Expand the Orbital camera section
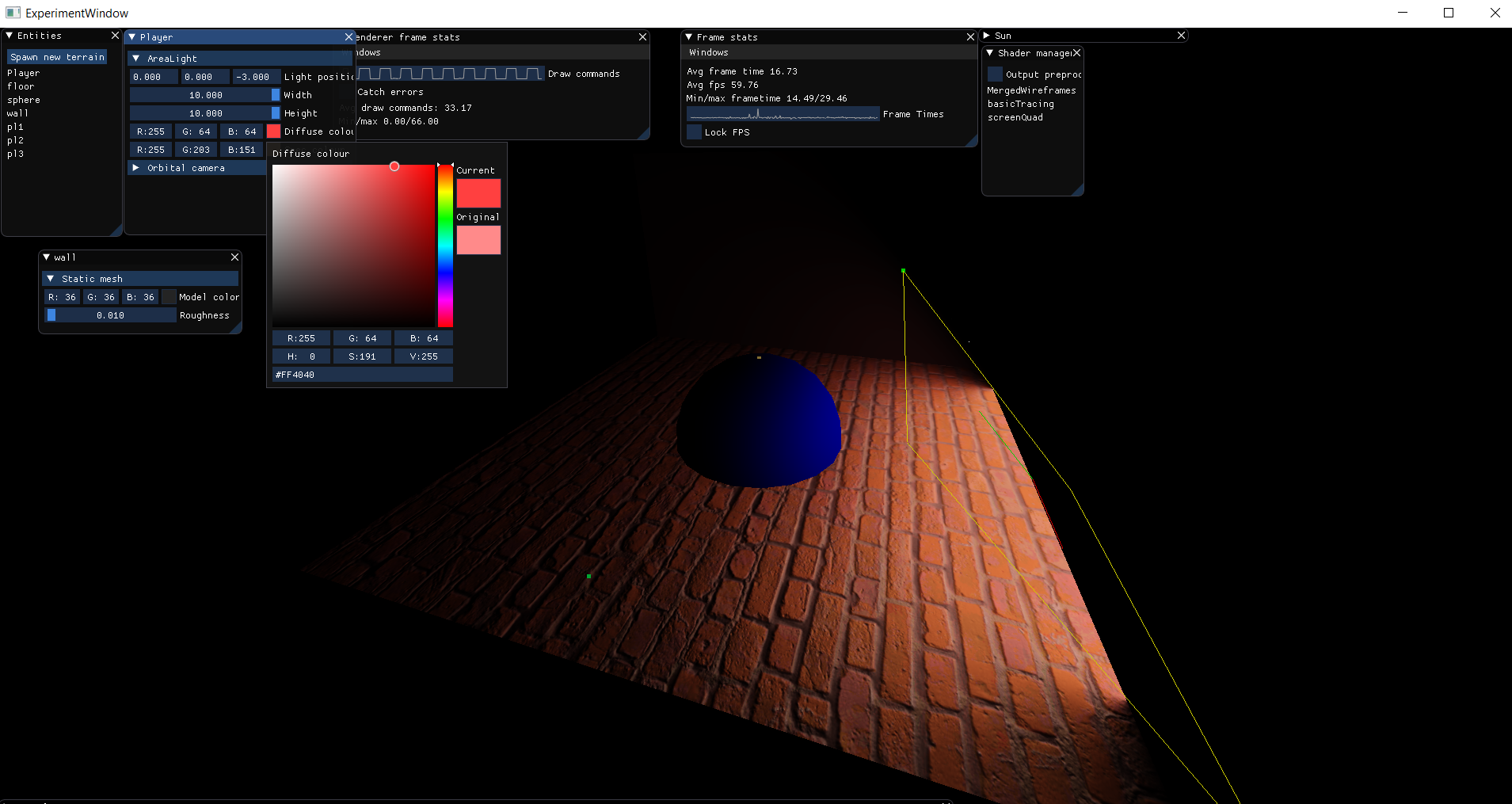 pos(137,167)
